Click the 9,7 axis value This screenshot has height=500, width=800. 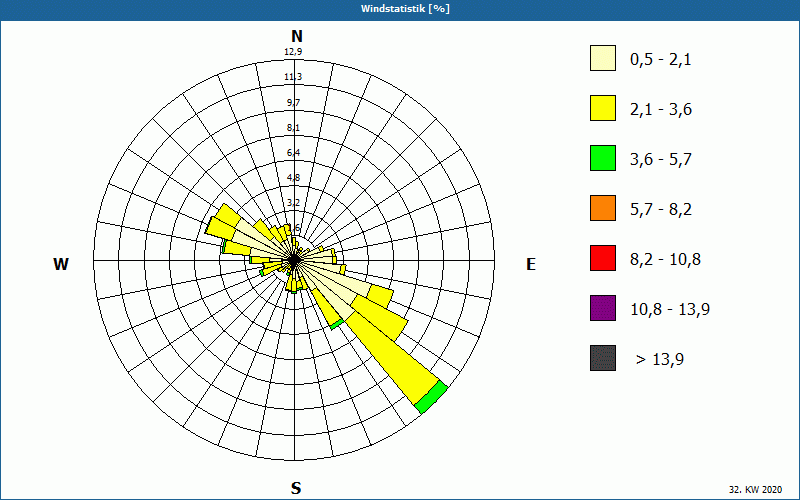[x=293, y=103]
